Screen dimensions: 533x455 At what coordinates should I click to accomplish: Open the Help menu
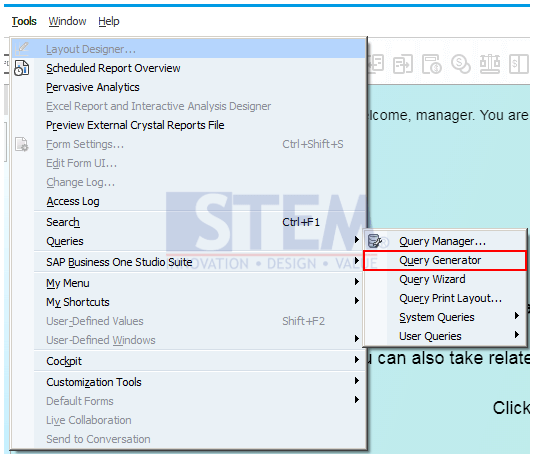[x=109, y=21]
